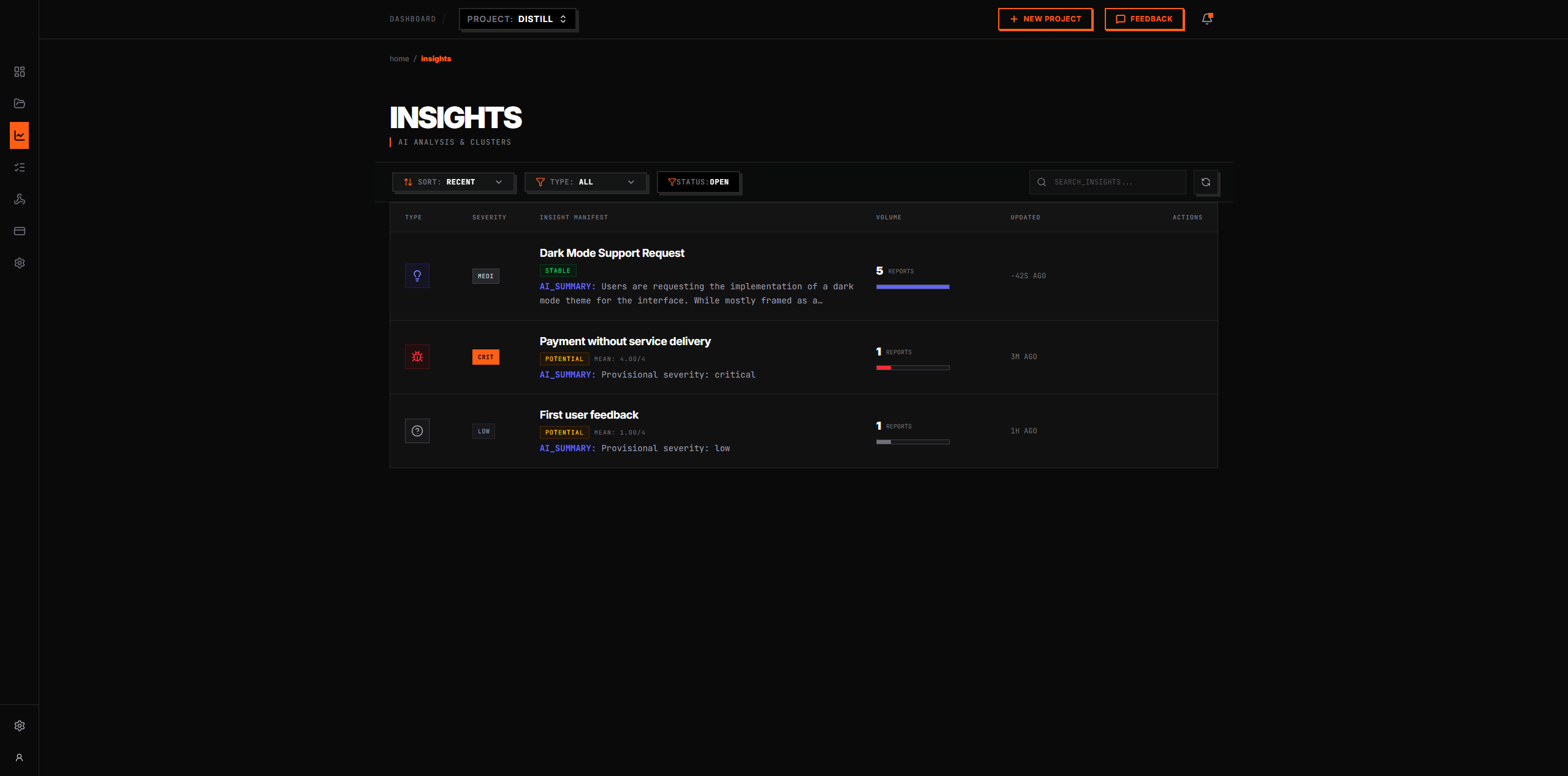This screenshot has width=1568, height=776.
Task: Click the FEEDBACK button
Action: pos(1144,19)
